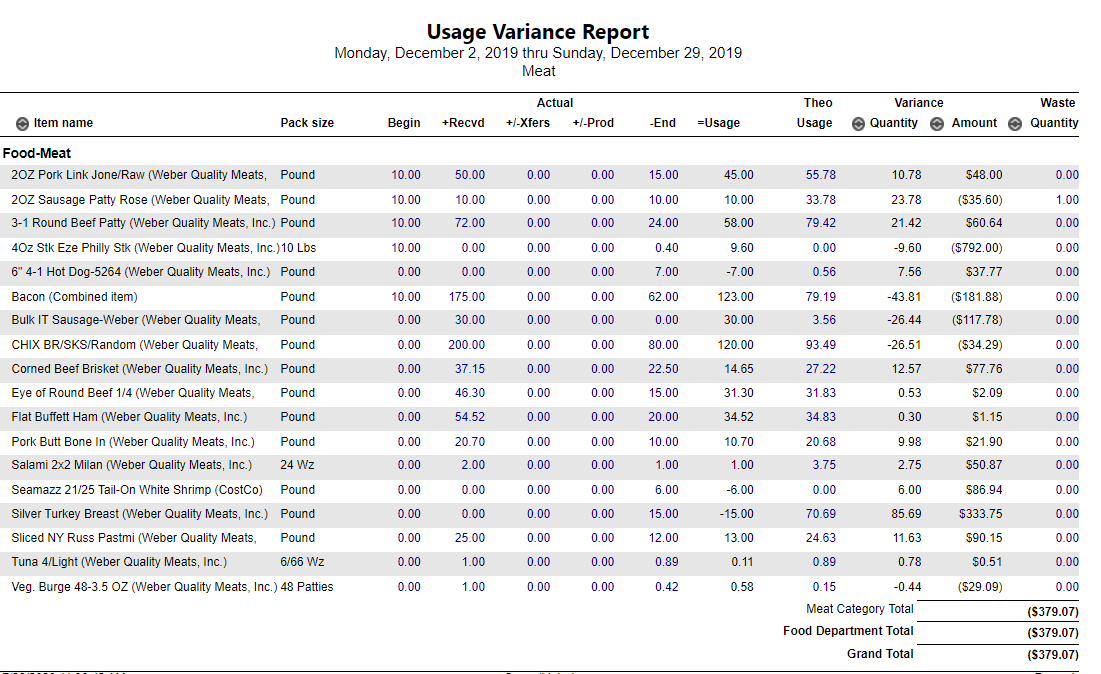
Task: Select the Food-Meat group heading
Action: click(x=37, y=154)
